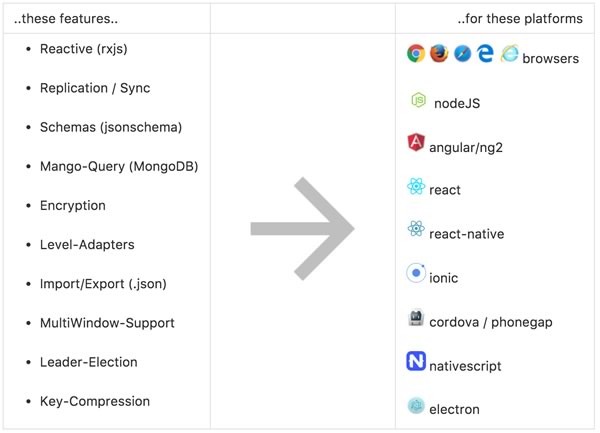Screen dimensions: 600x433
Task: Click the "..for these platforms" header
Action: pyautogui.click(x=519, y=19)
